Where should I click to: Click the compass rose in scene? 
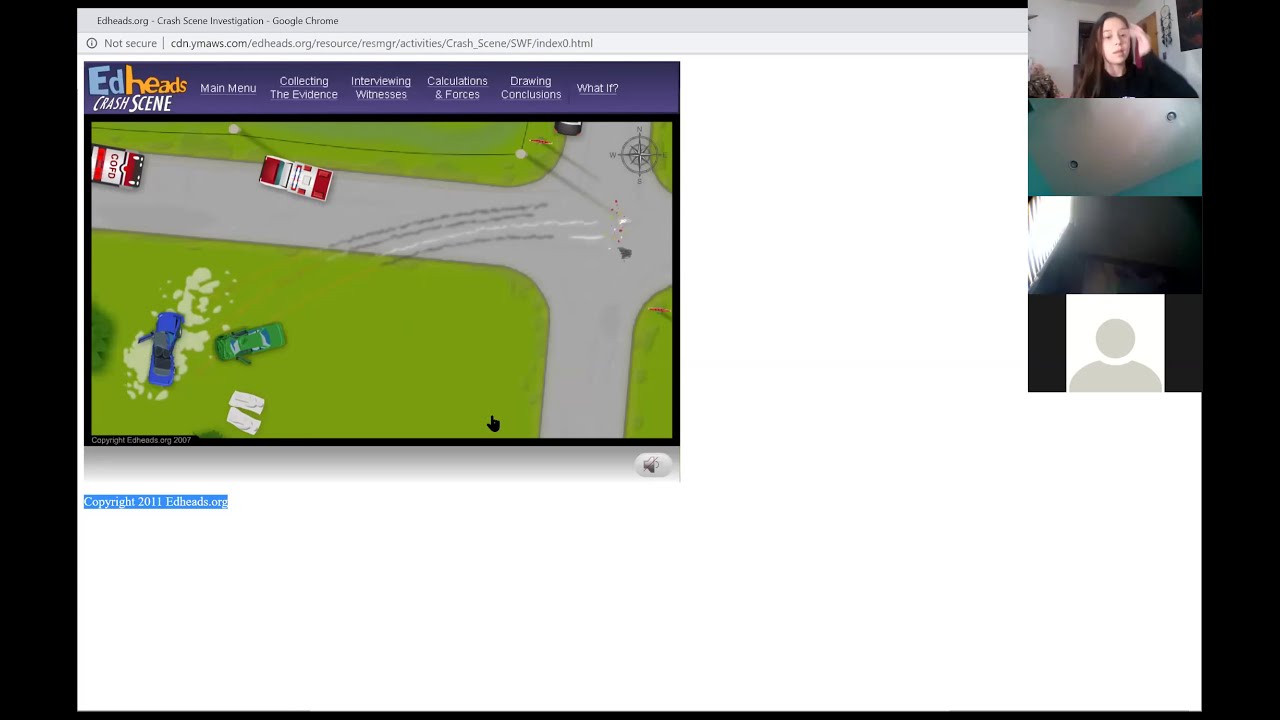tap(638, 155)
